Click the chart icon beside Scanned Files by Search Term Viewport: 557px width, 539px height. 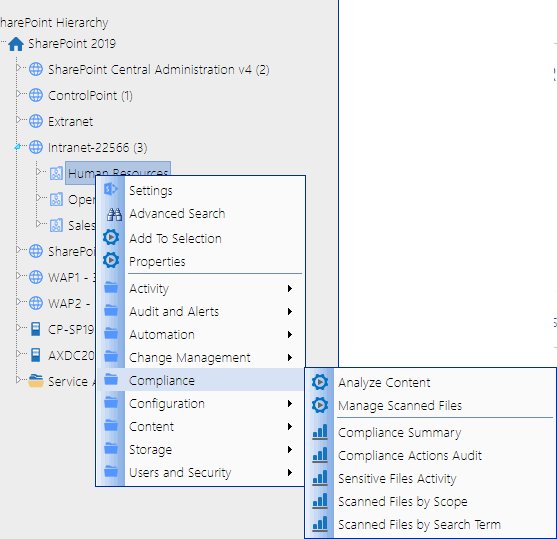(x=320, y=524)
